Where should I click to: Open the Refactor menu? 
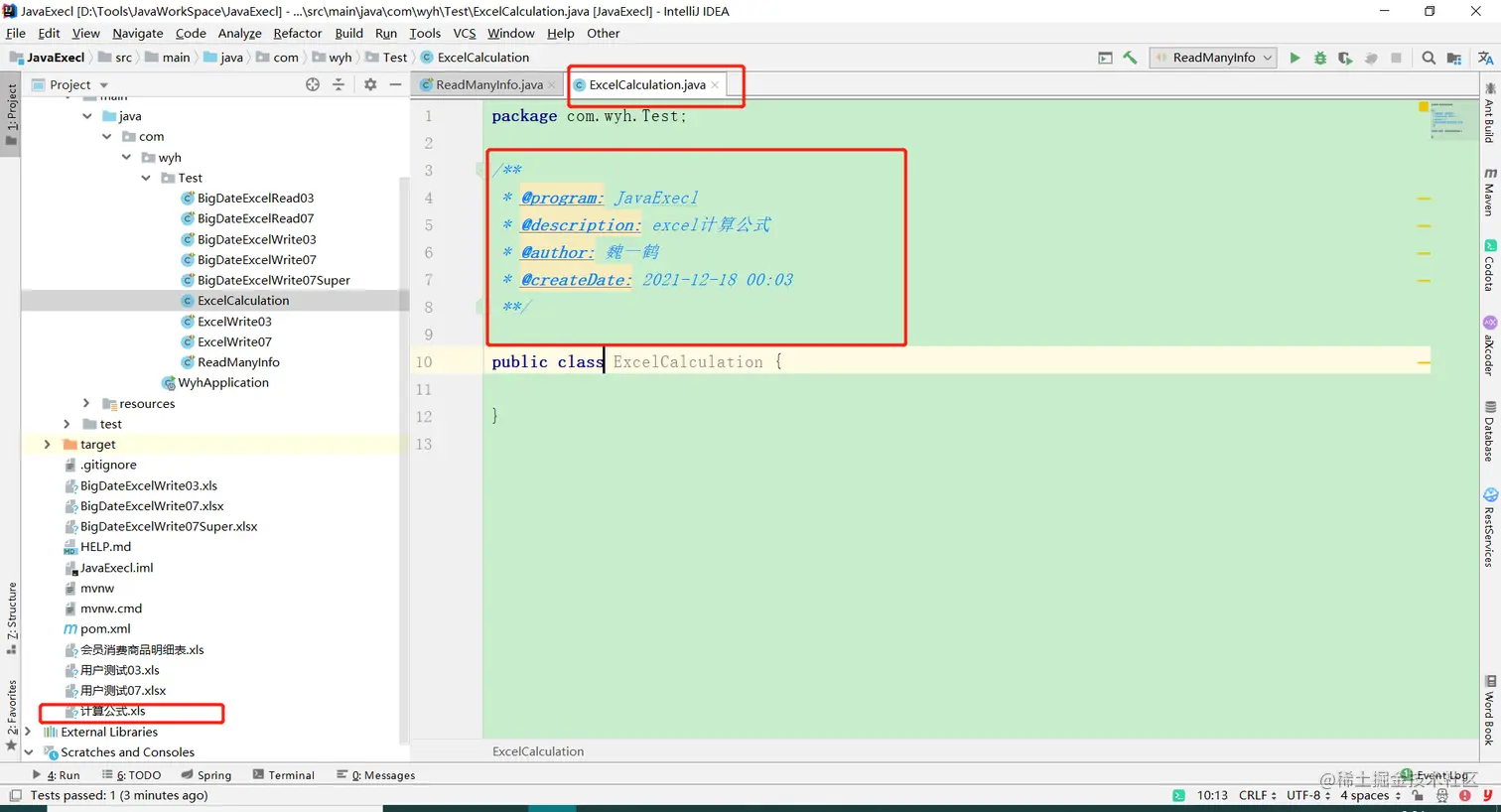(298, 33)
